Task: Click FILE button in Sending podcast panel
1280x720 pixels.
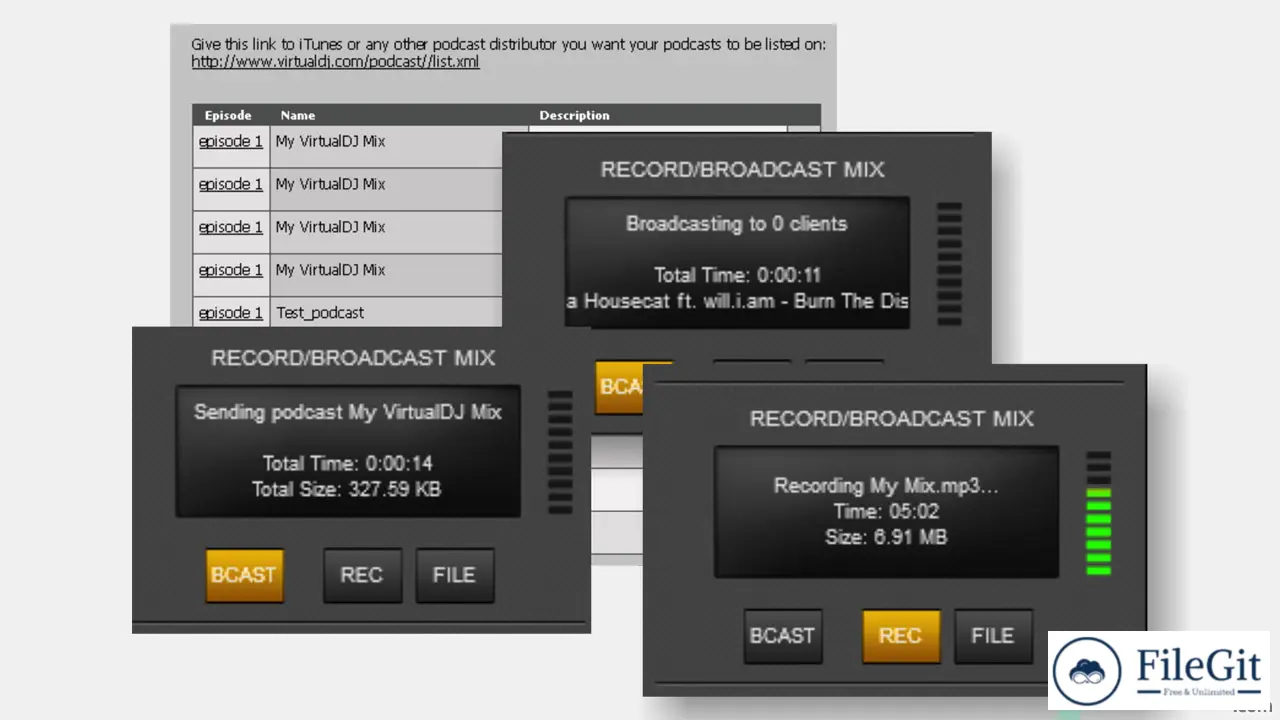Action: (x=454, y=575)
